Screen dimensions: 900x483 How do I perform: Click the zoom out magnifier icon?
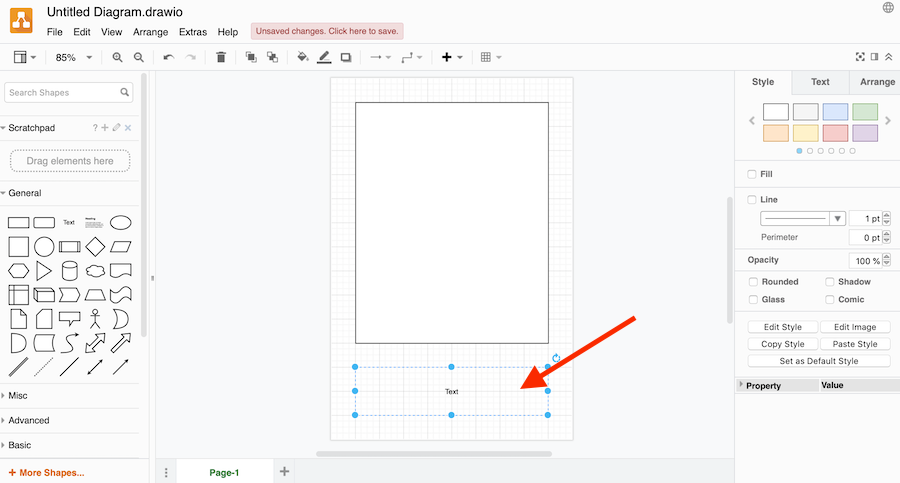(x=138, y=57)
